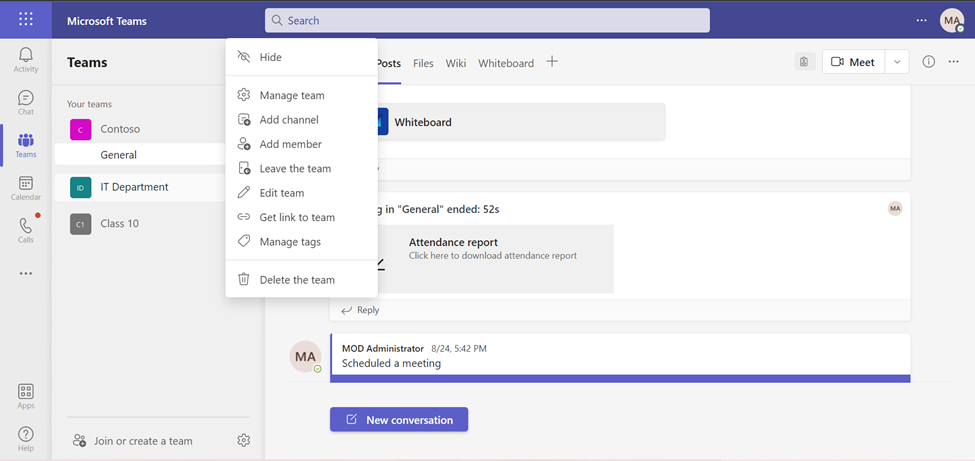Open the Activity feed

click(x=25, y=60)
